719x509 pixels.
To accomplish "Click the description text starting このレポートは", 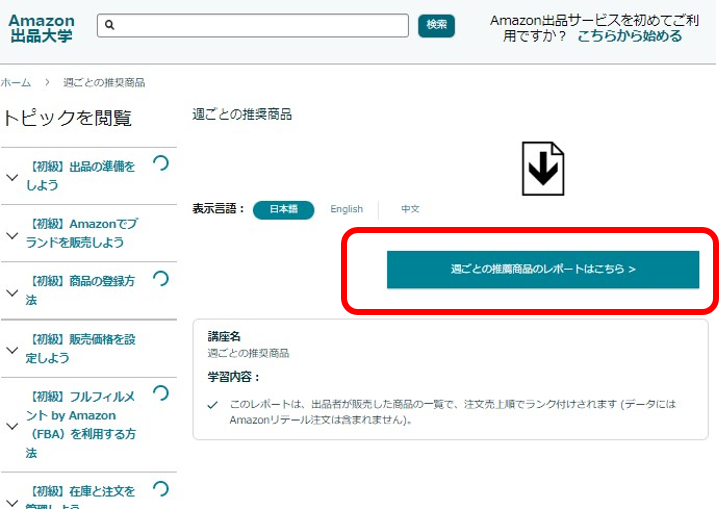I will point(453,412).
